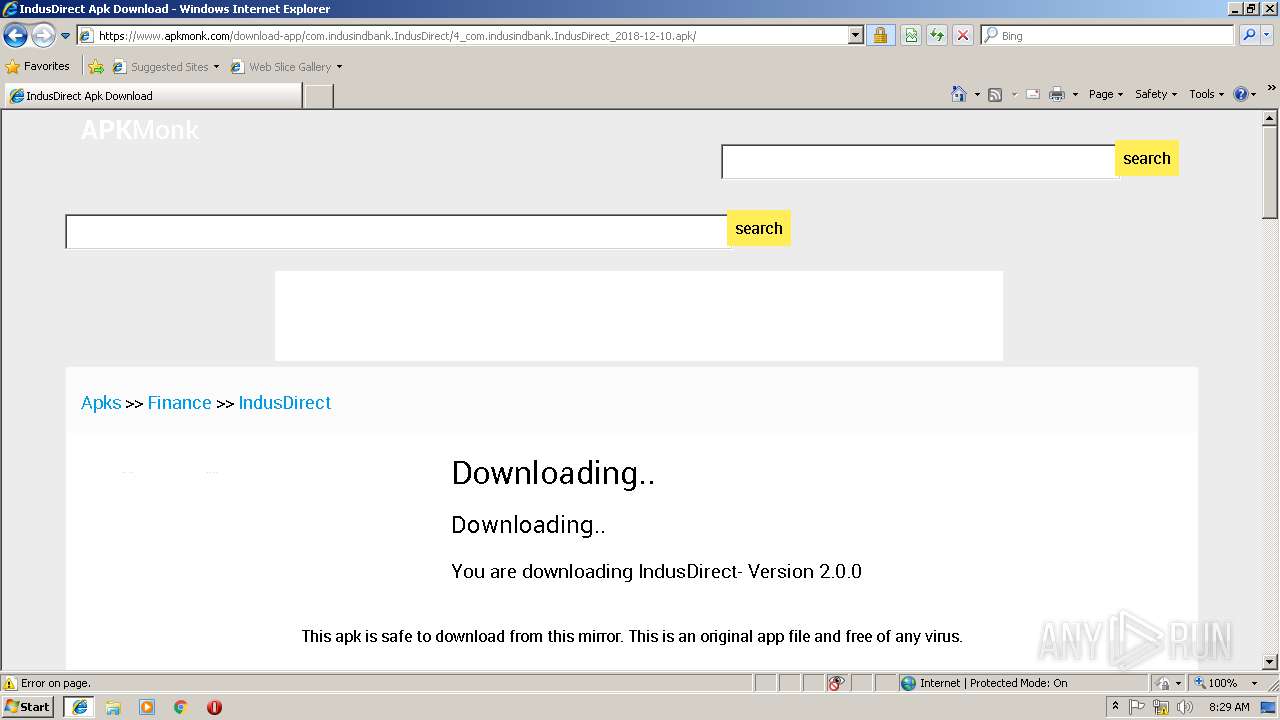Open the Tools menu

coord(1207,94)
